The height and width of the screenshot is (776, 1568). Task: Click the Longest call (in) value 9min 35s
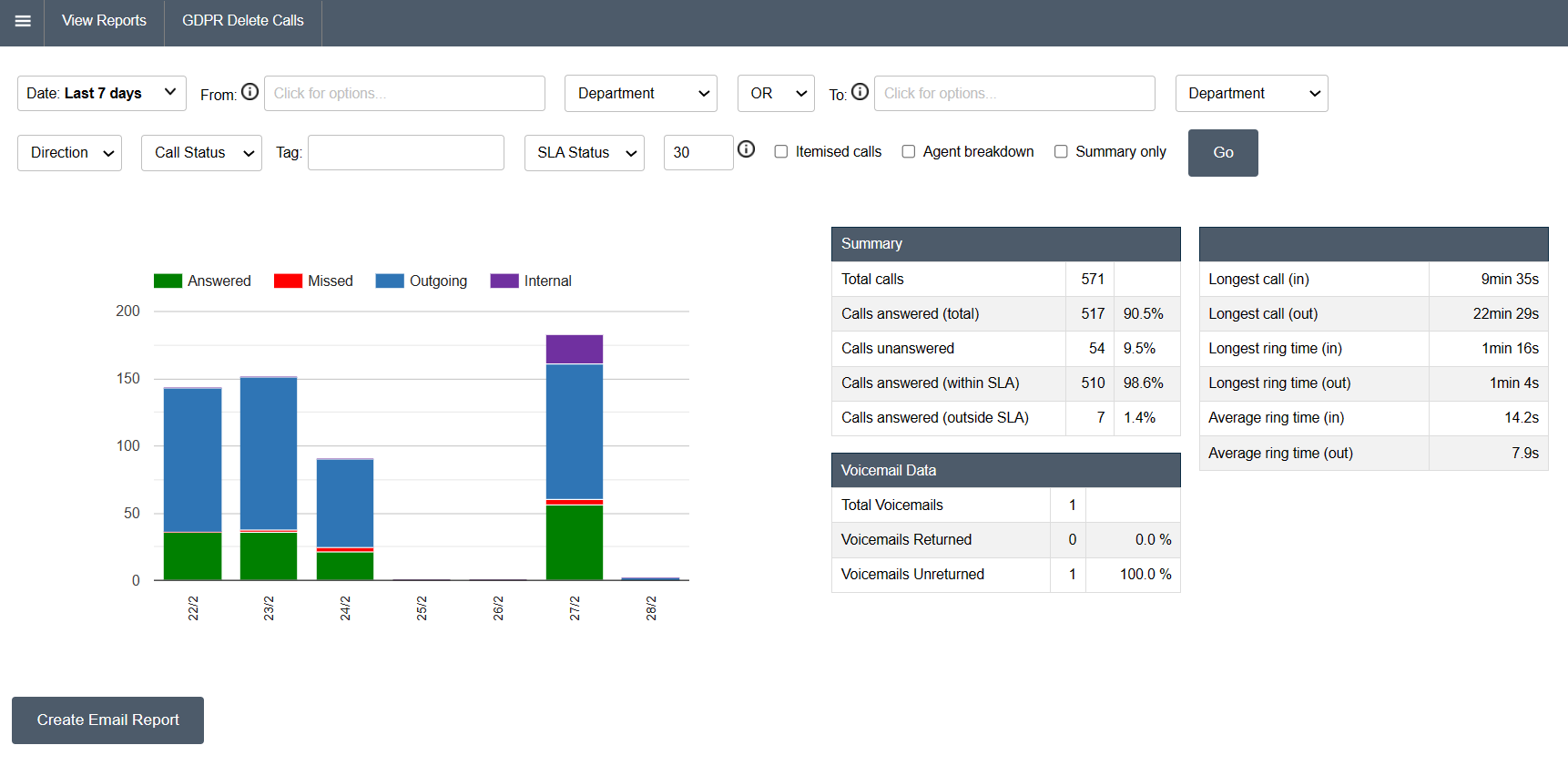[1509, 280]
